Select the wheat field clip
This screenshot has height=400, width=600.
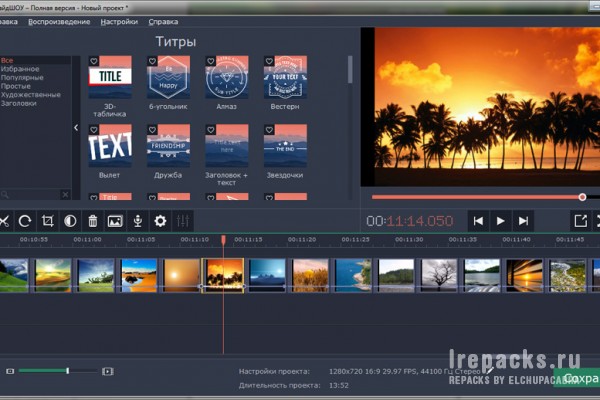coord(310,276)
